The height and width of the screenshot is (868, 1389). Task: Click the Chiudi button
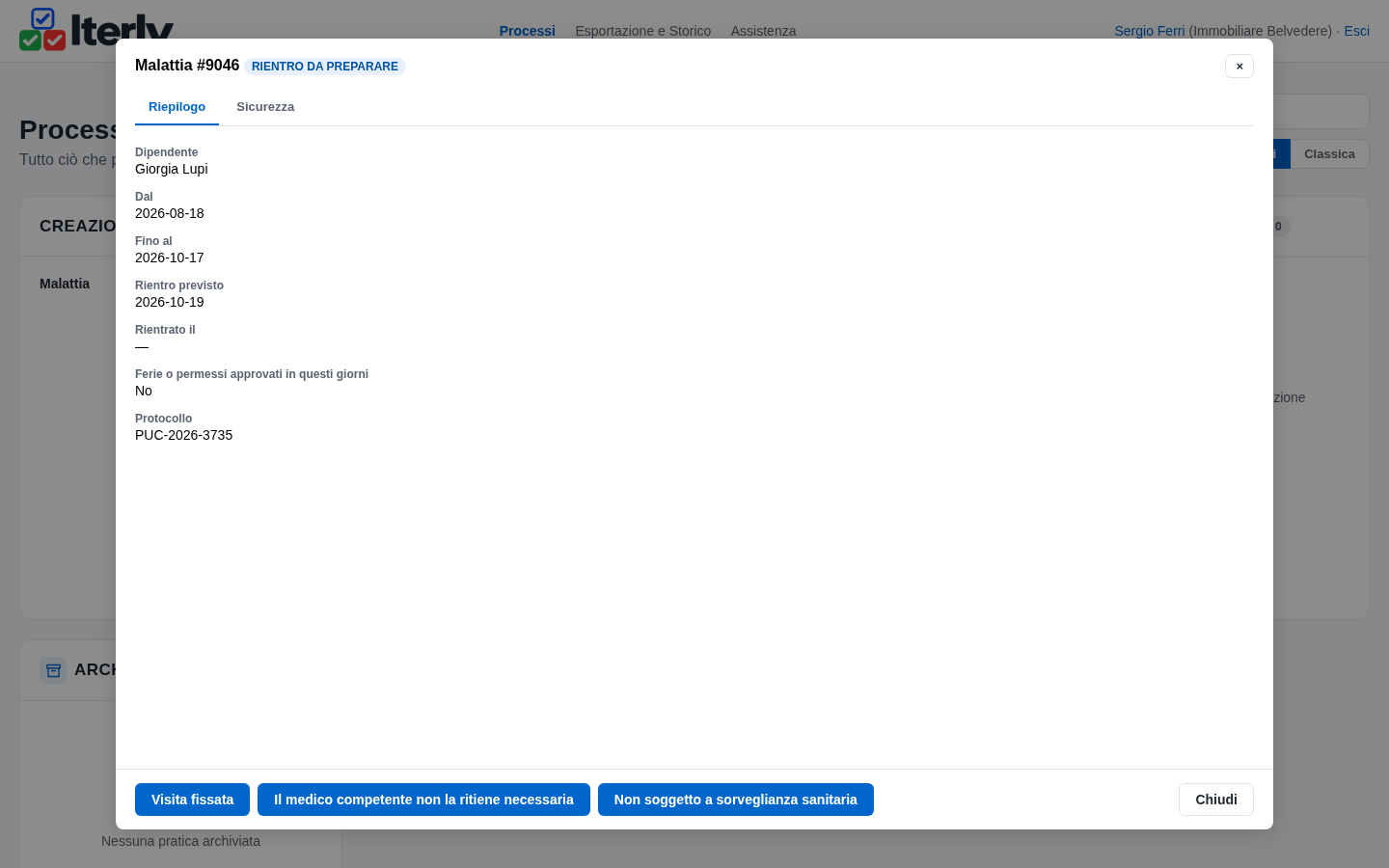tap(1216, 800)
